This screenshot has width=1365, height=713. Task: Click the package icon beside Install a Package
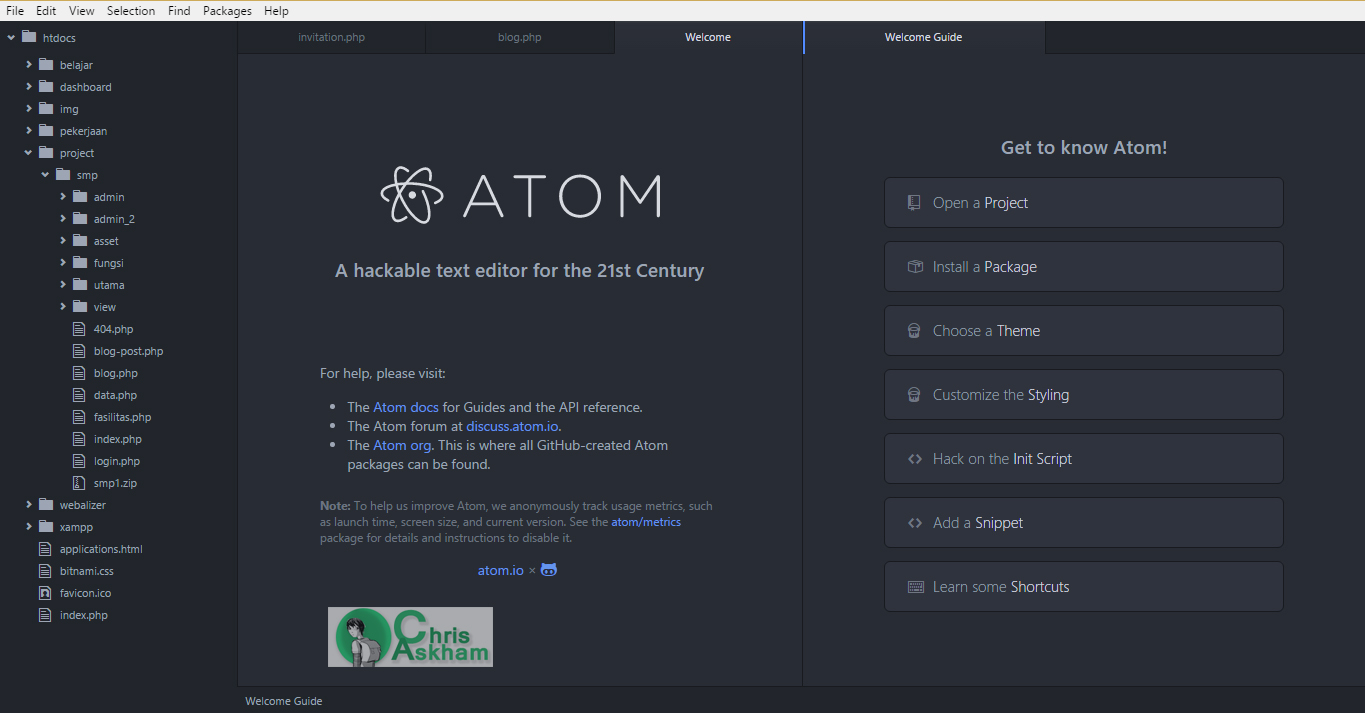[x=913, y=266]
